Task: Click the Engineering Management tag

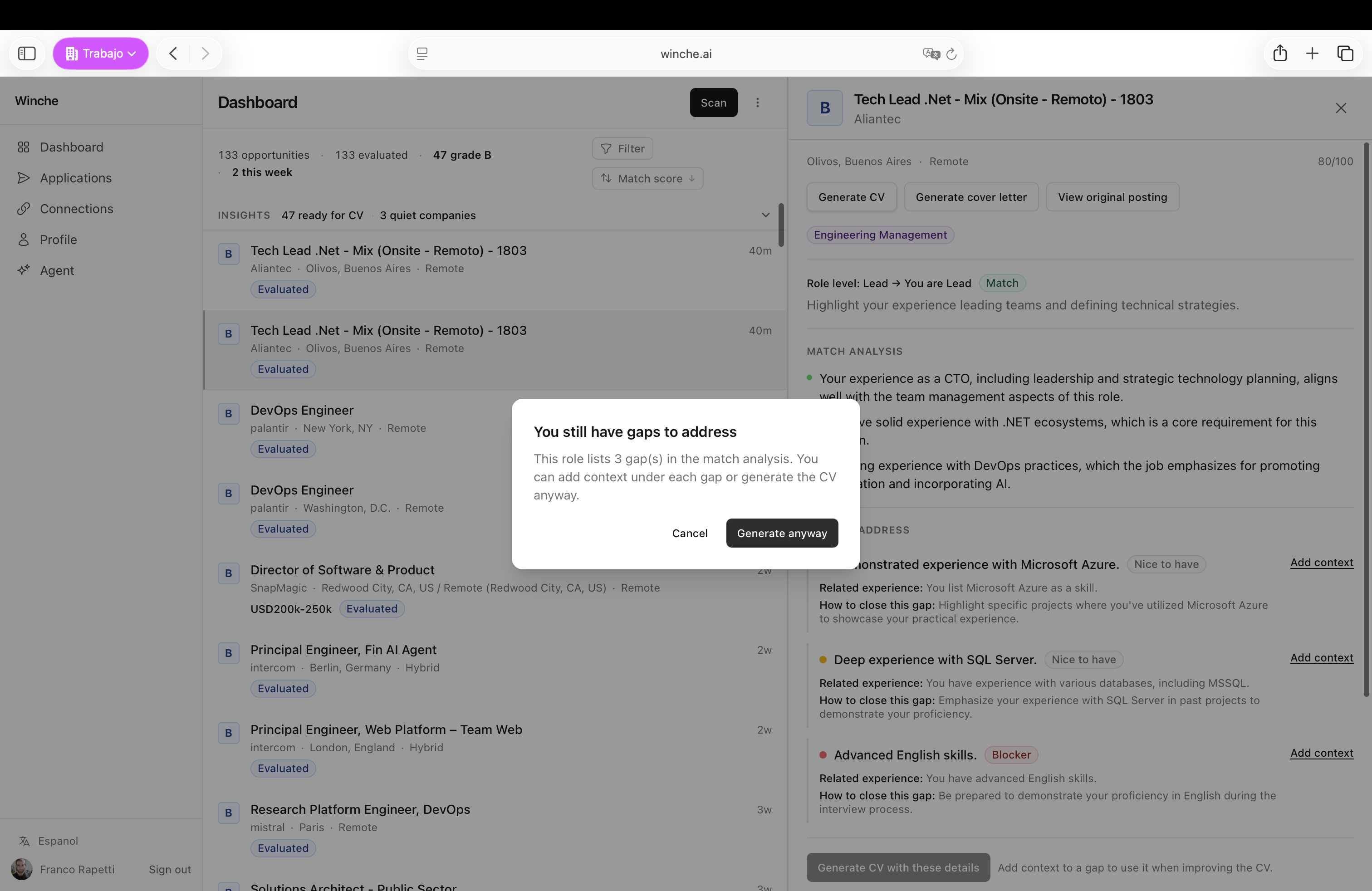Action: pos(880,235)
